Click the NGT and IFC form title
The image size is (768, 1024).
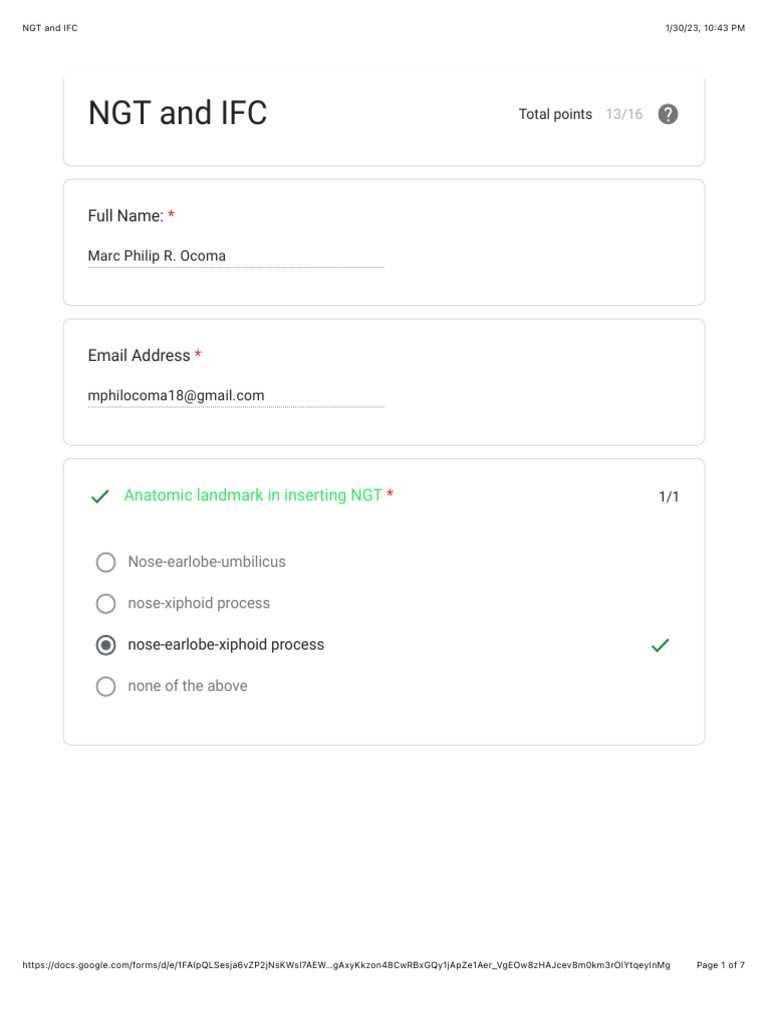click(x=178, y=113)
